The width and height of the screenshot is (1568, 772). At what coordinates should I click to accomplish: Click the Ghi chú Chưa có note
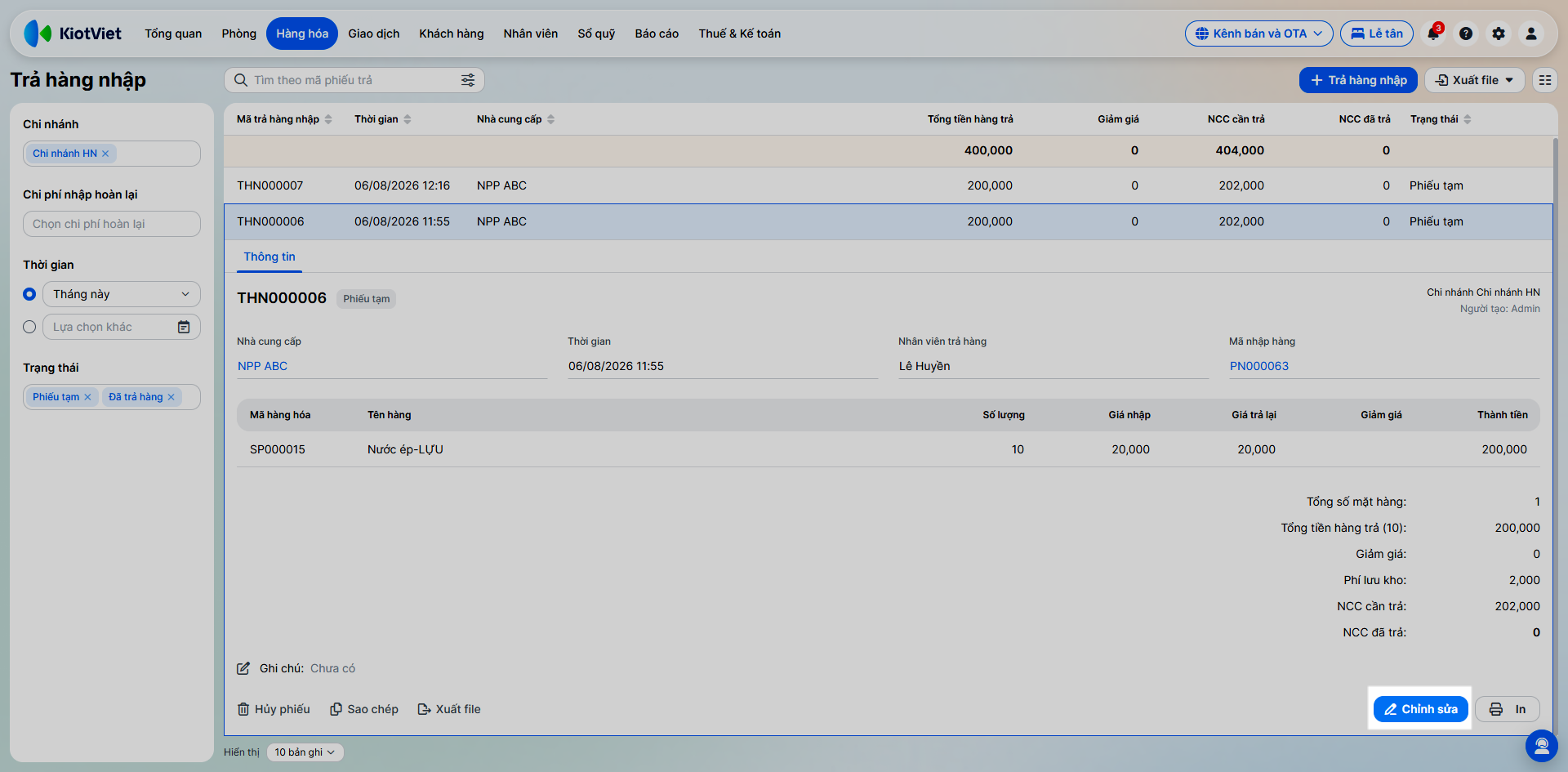[332, 668]
